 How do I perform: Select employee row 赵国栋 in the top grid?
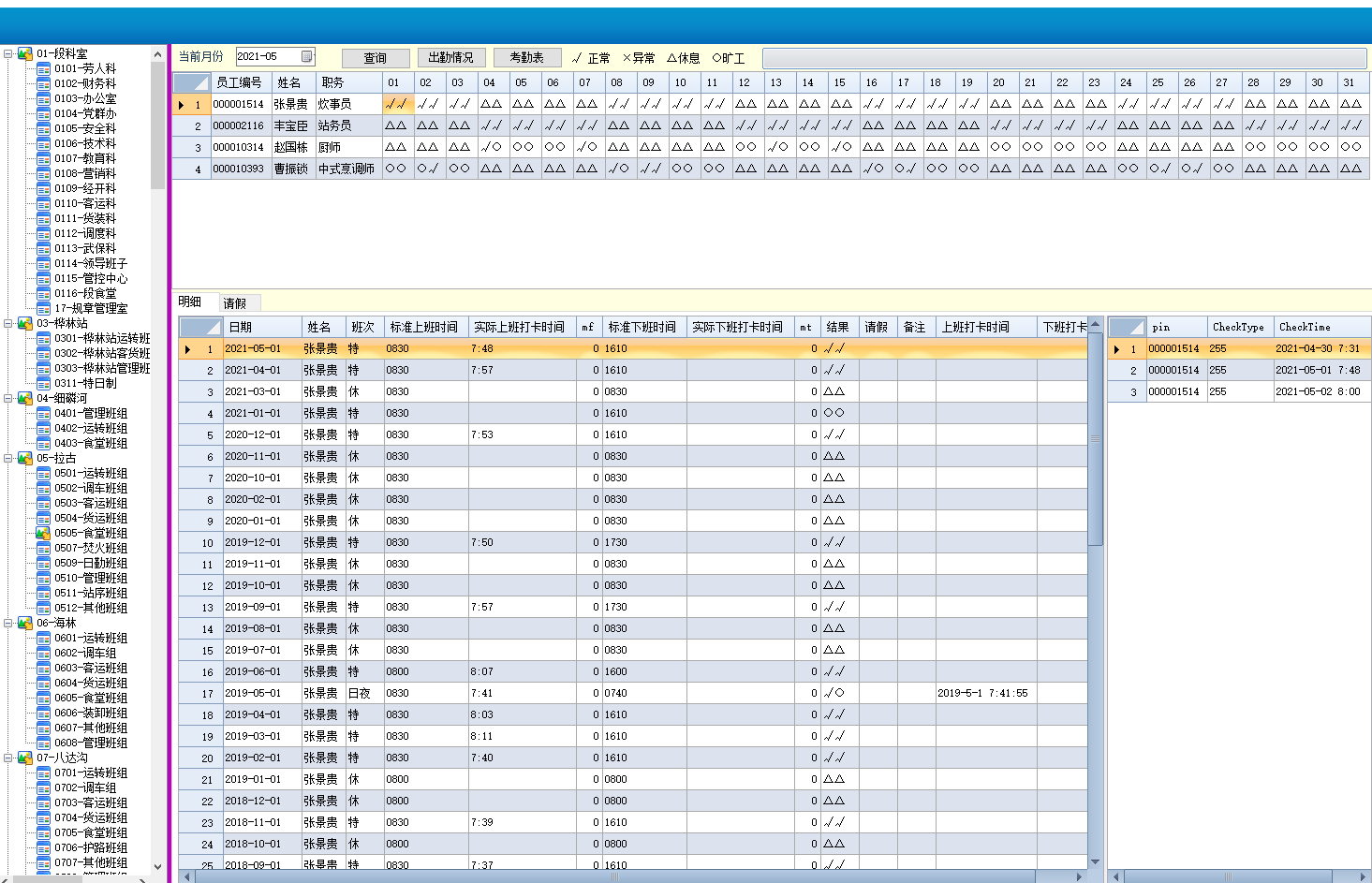click(290, 147)
